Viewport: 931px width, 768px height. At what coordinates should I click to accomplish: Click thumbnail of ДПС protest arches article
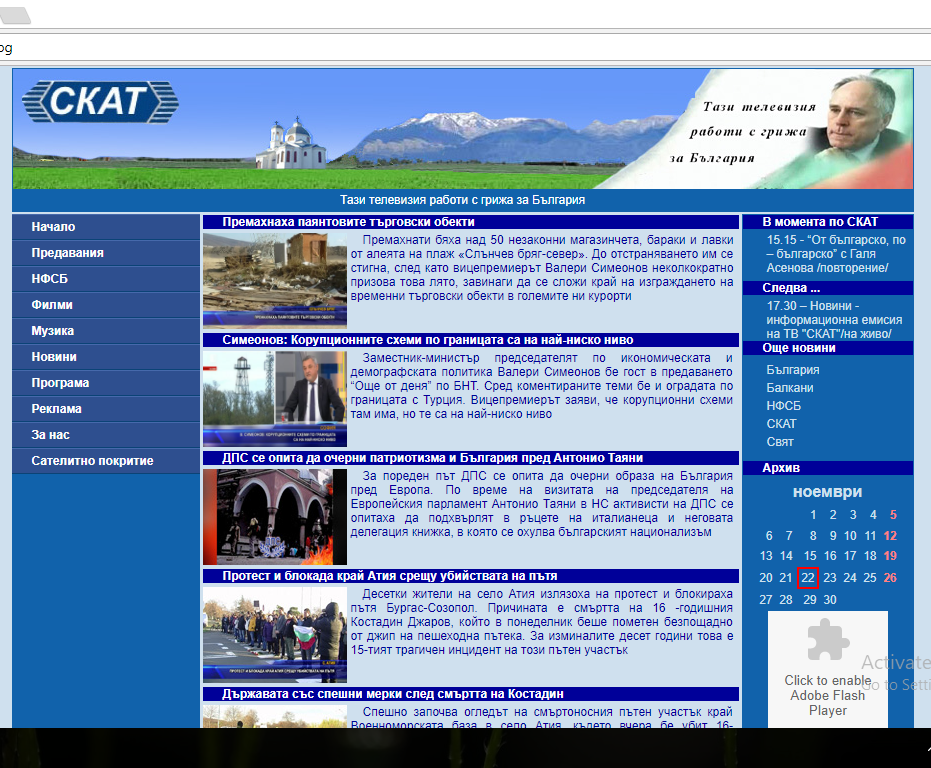coord(275,517)
